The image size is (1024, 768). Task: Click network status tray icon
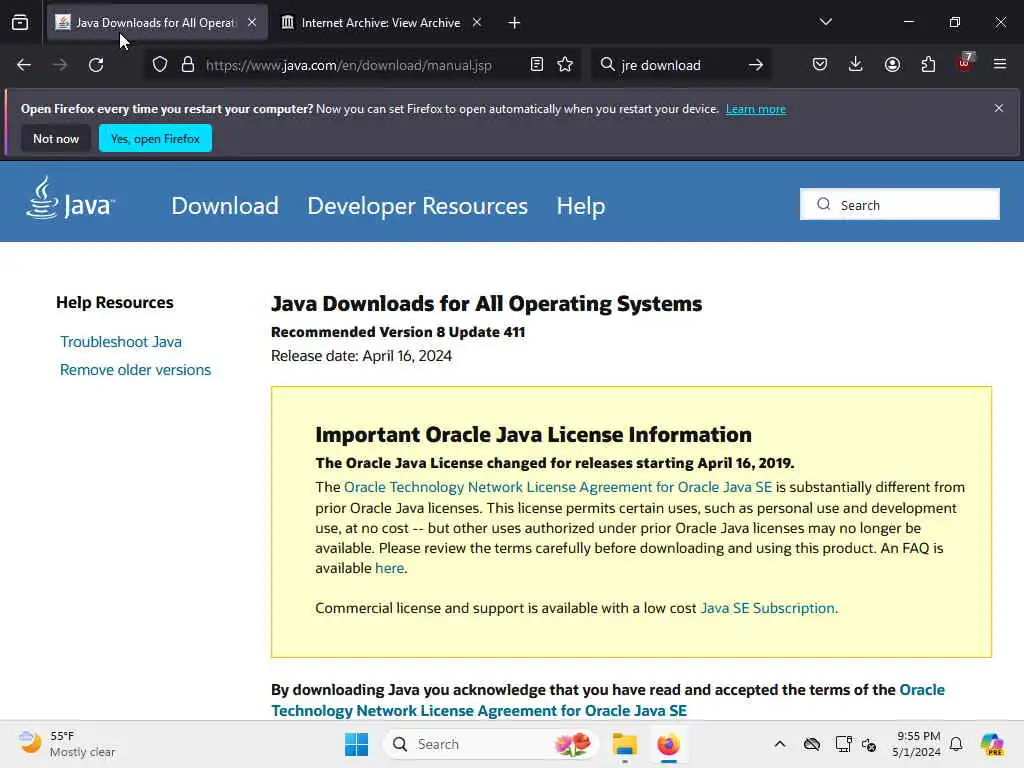[843, 744]
